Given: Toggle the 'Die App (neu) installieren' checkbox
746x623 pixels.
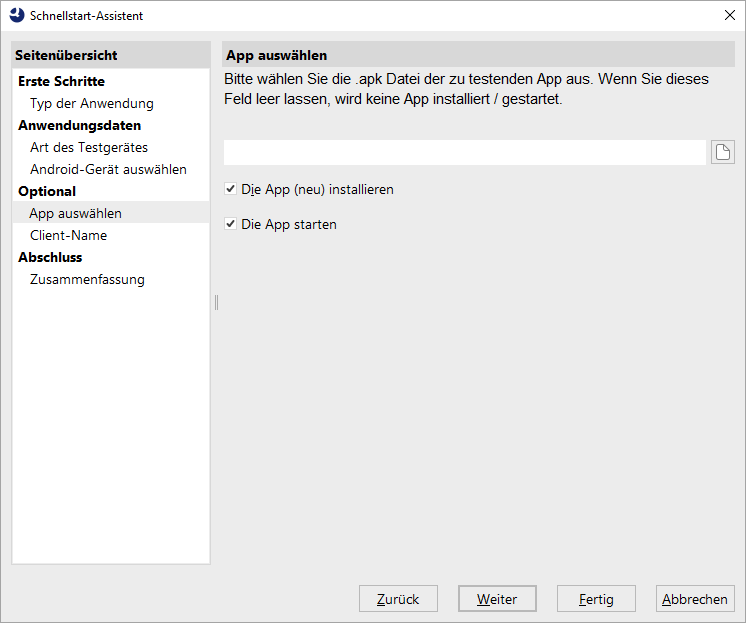Looking at the screenshot, I should 231,189.
